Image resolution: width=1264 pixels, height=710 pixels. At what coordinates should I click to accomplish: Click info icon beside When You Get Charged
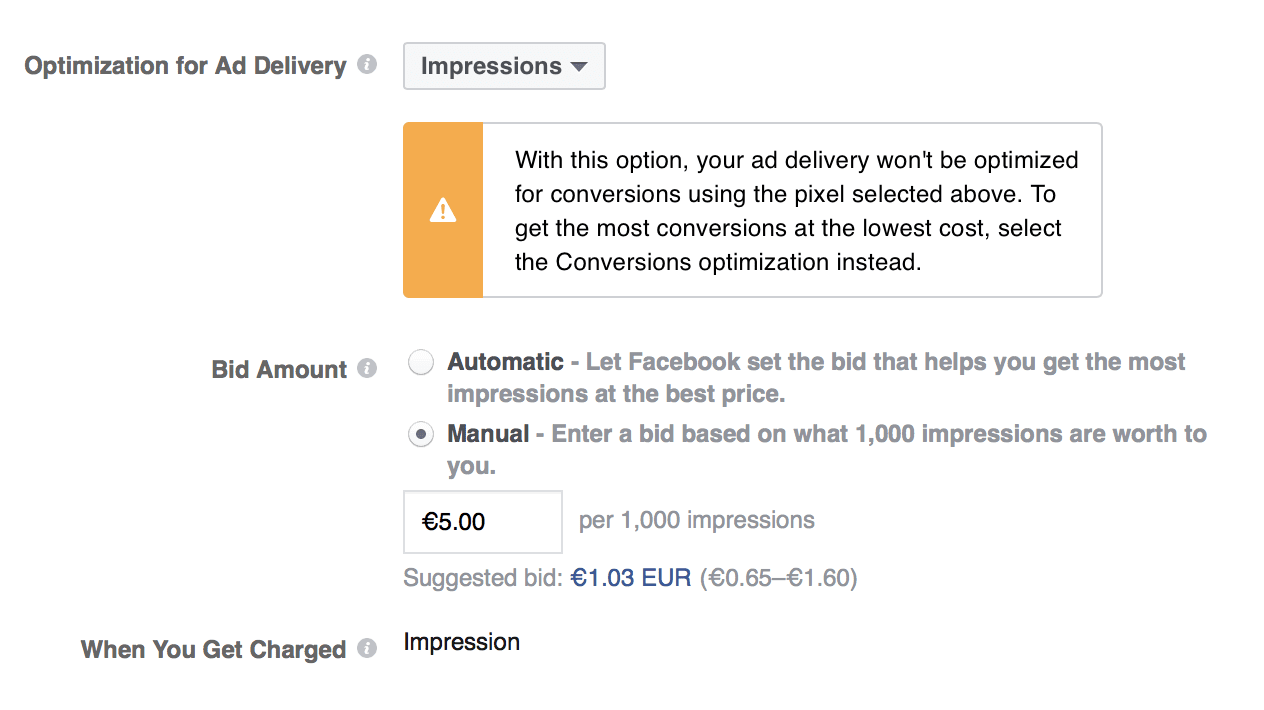[367, 649]
